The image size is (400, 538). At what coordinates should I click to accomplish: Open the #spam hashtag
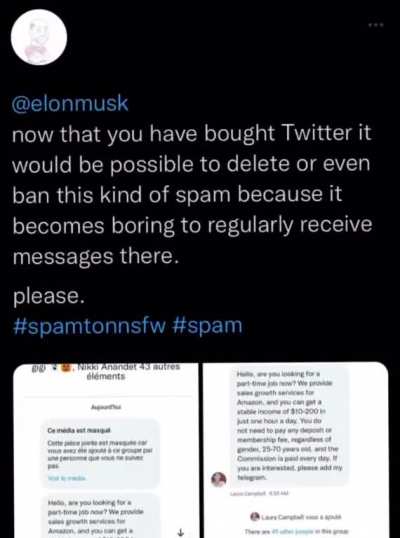point(208,325)
